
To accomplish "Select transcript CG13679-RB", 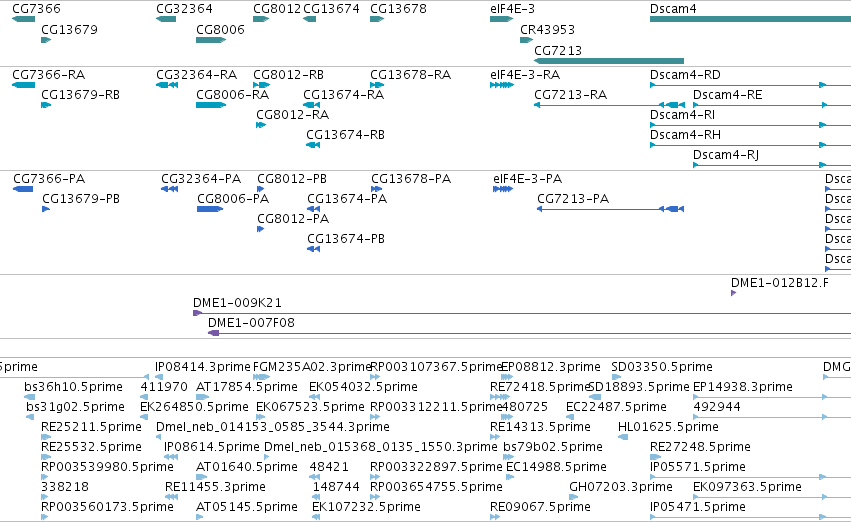I will point(80,94).
